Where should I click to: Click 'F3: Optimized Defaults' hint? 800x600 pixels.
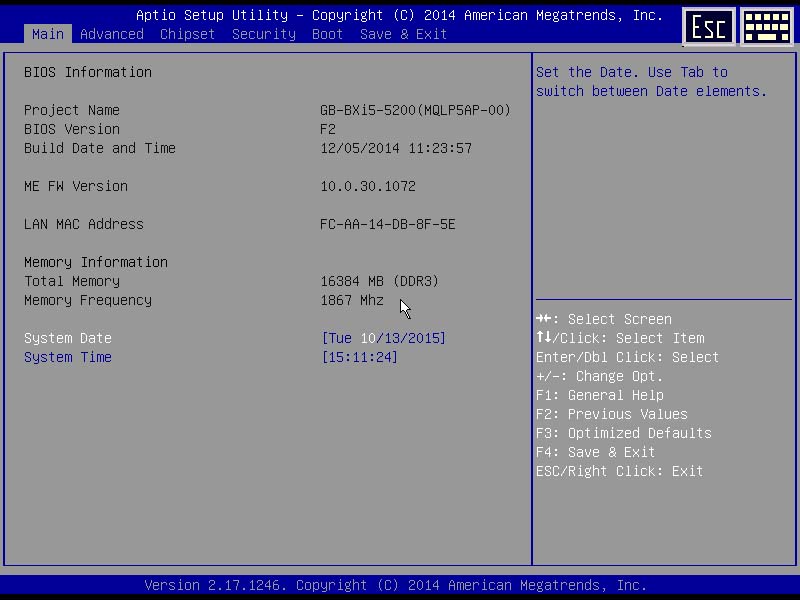click(x=624, y=433)
